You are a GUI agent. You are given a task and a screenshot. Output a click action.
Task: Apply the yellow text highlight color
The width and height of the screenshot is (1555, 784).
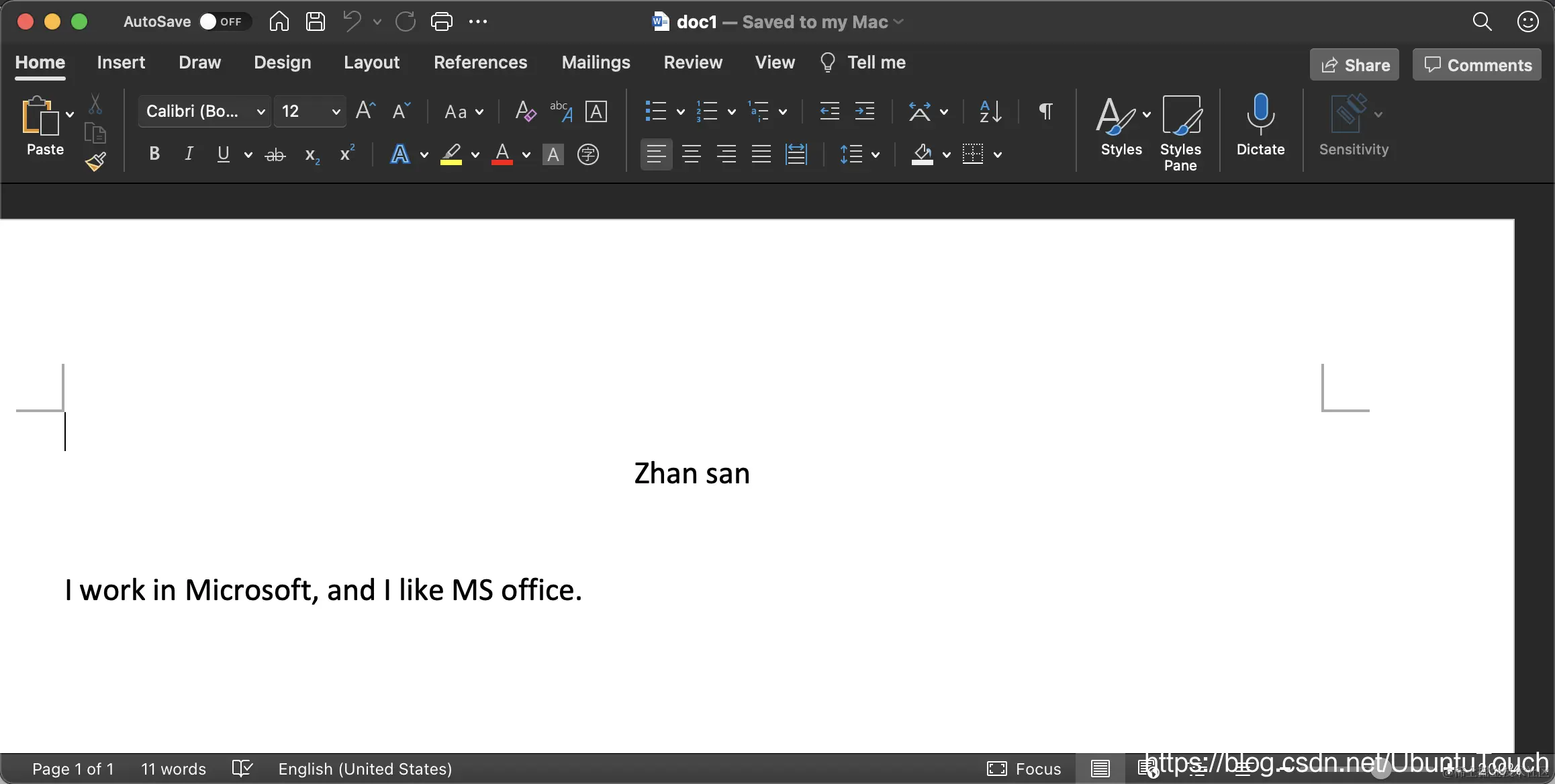pos(451,155)
